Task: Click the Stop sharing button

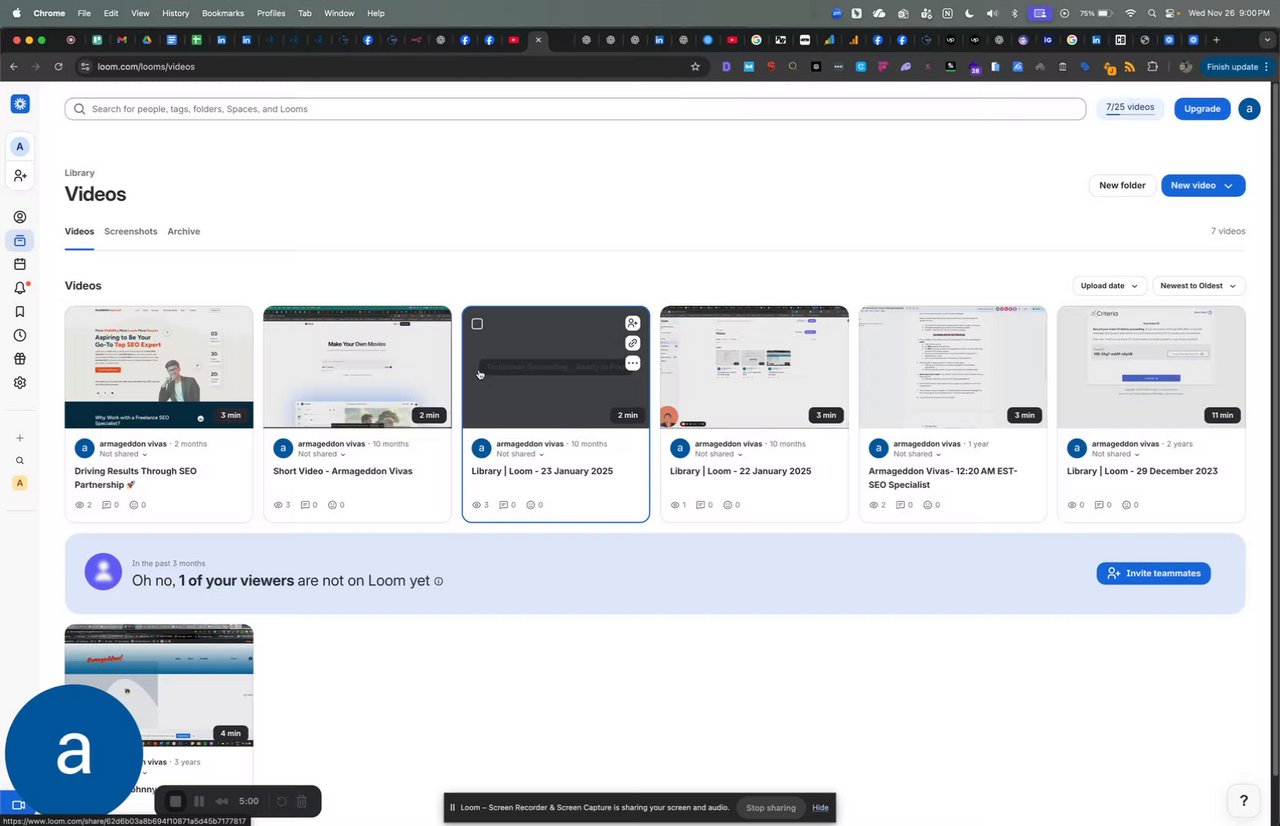Action: click(x=771, y=807)
